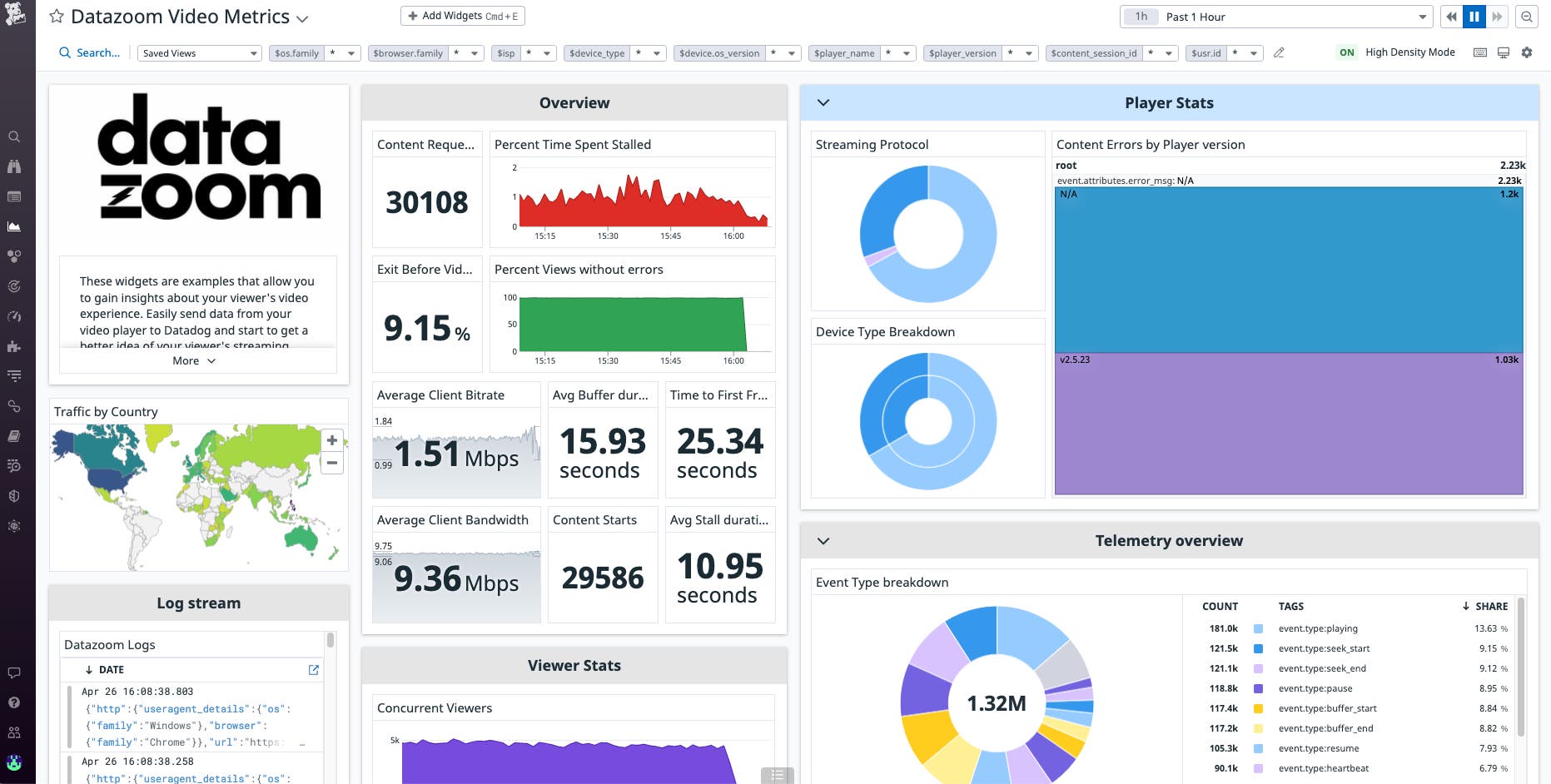Open Watchdog from the sidebar binoculars icon

(14, 166)
